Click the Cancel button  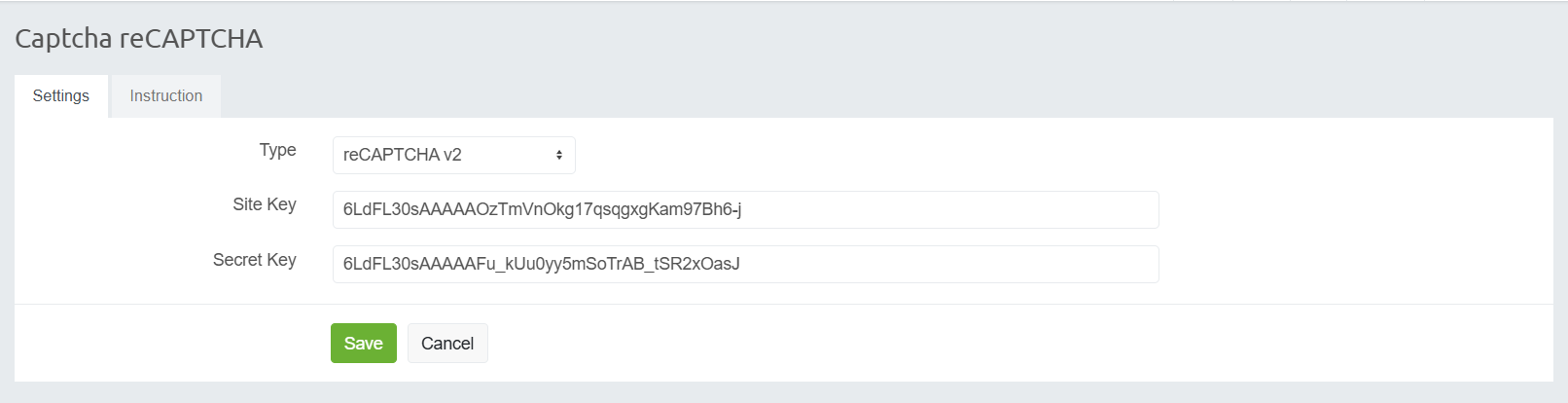pyautogui.click(x=447, y=344)
